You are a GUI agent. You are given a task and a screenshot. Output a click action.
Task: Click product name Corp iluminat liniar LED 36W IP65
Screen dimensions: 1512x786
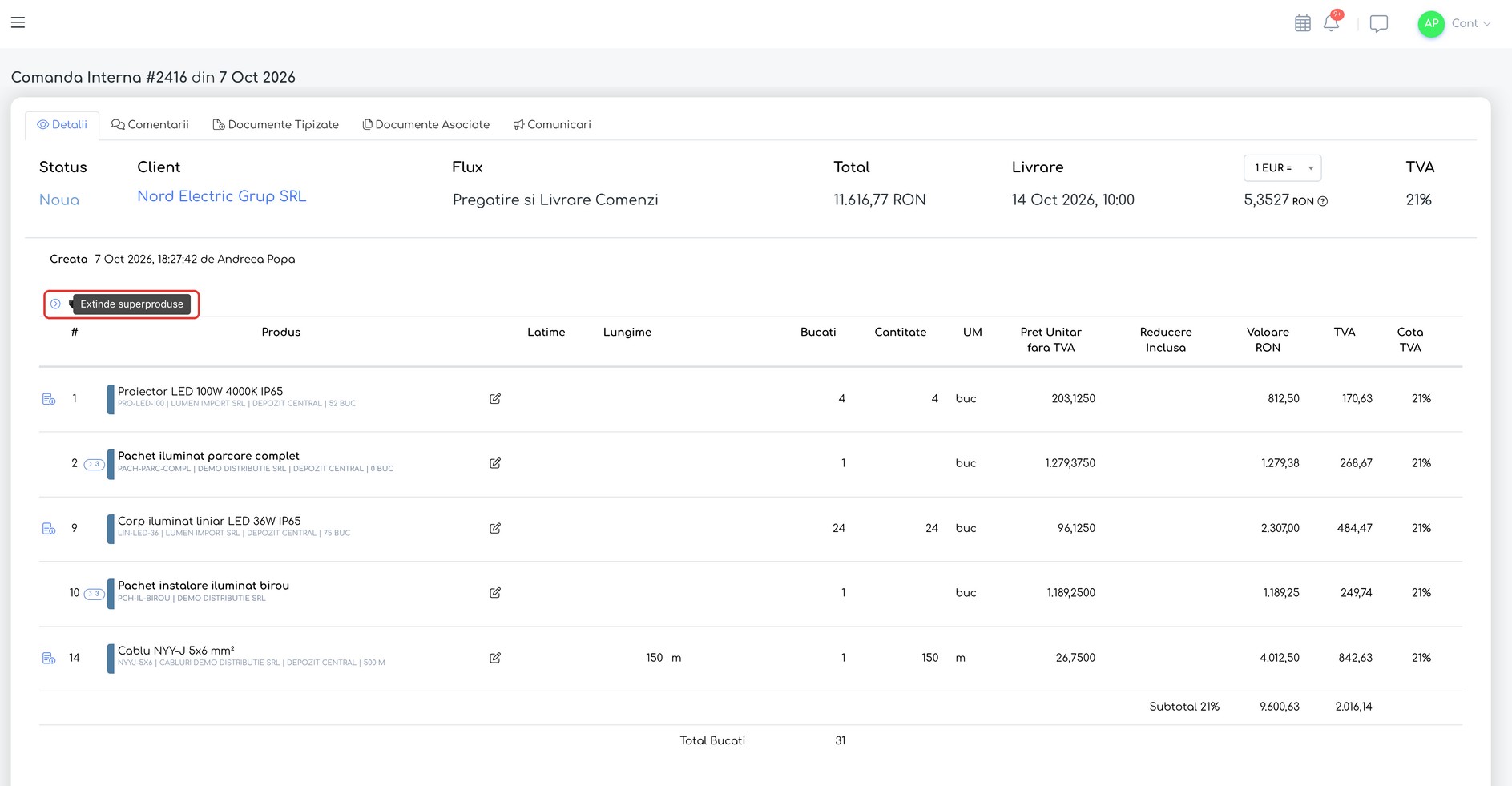pos(209,521)
